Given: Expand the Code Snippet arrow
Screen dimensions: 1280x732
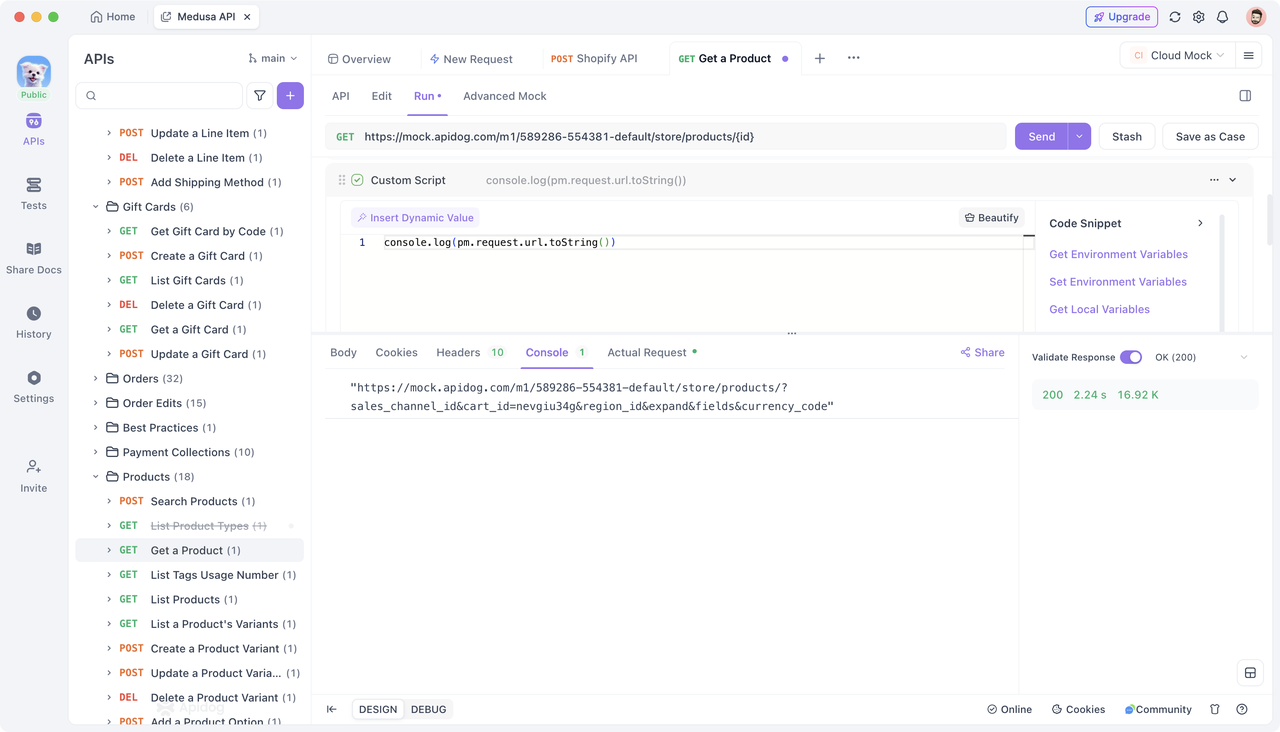Looking at the screenshot, I should [x=1200, y=223].
